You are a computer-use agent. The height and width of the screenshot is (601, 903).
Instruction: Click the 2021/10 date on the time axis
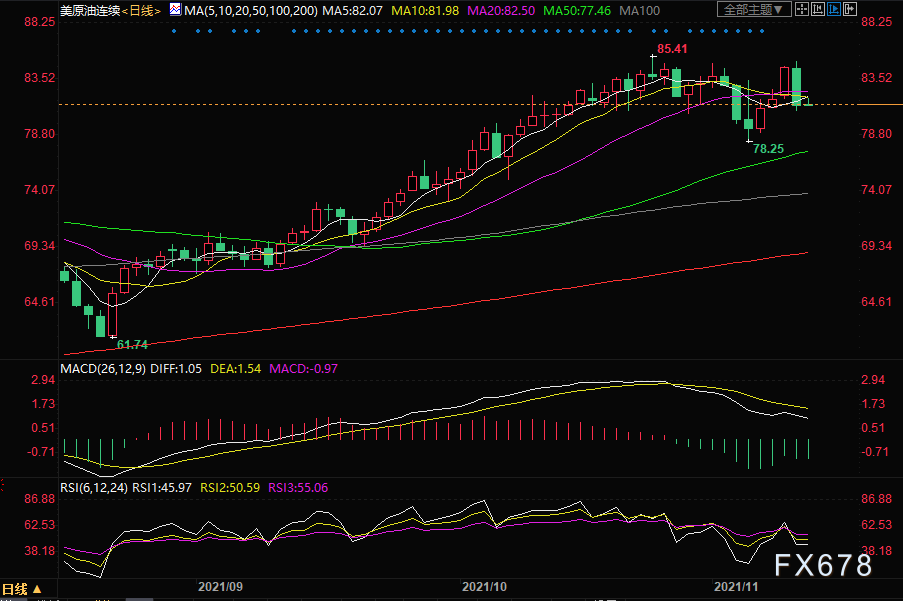[484, 587]
